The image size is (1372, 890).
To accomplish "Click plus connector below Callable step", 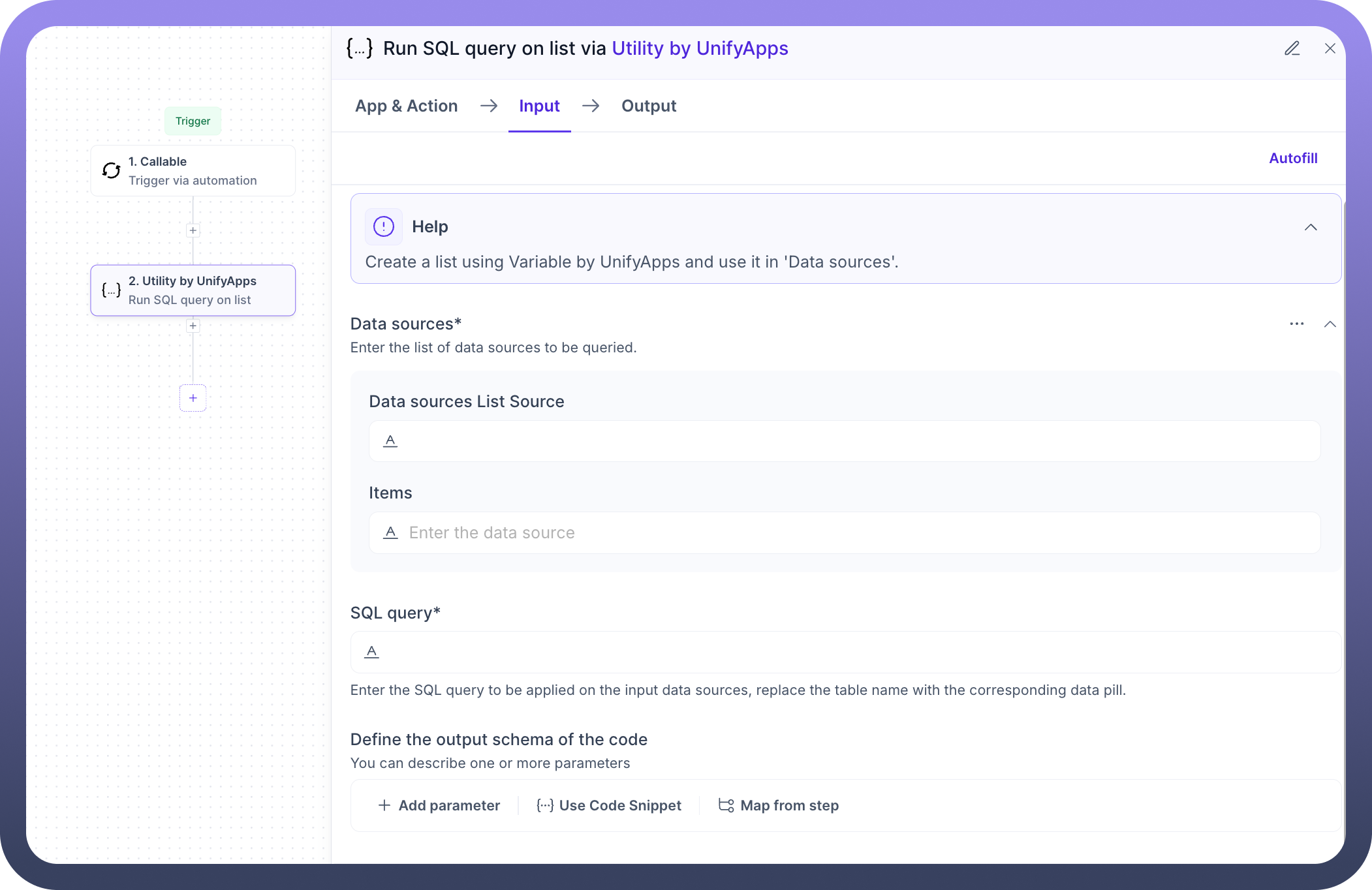I will pyautogui.click(x=193, y=230).
